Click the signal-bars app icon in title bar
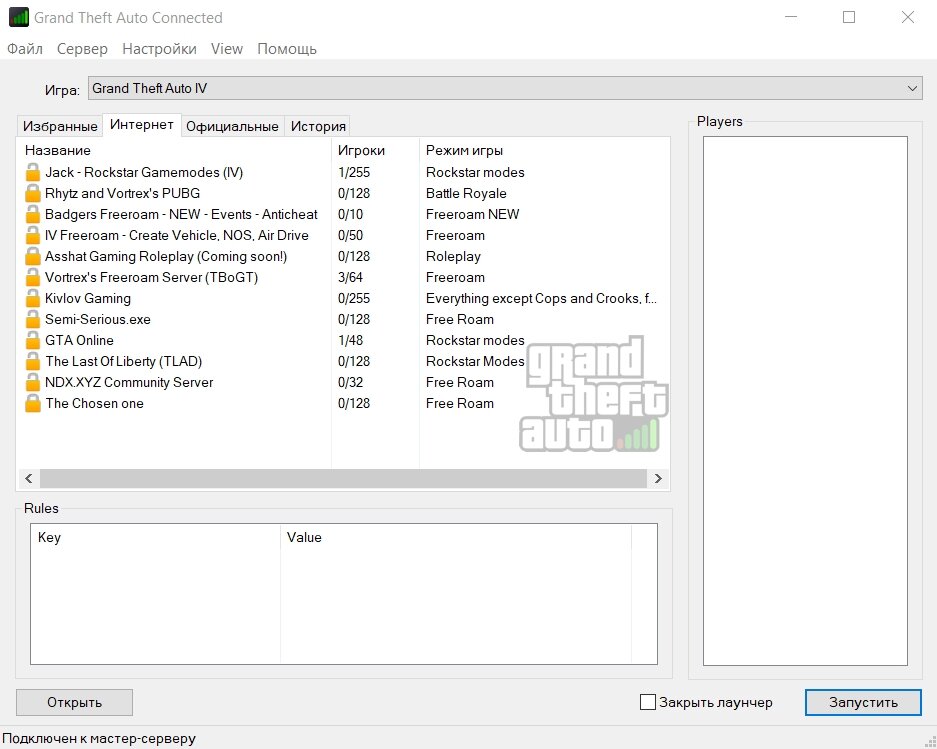The width and height of the screenshot is (937, 749). point(19,17)
